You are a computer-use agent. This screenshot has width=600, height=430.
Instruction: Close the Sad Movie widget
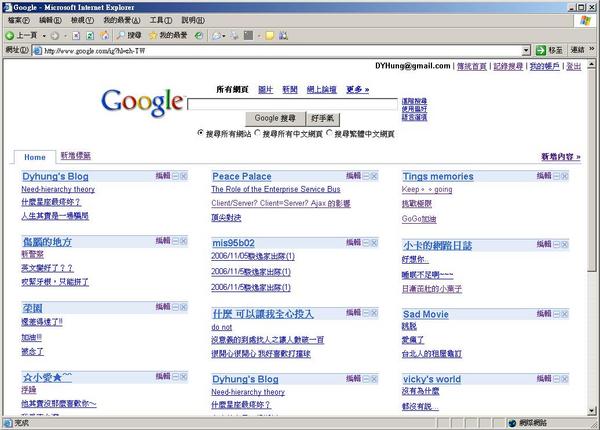[x=565, y=314]
